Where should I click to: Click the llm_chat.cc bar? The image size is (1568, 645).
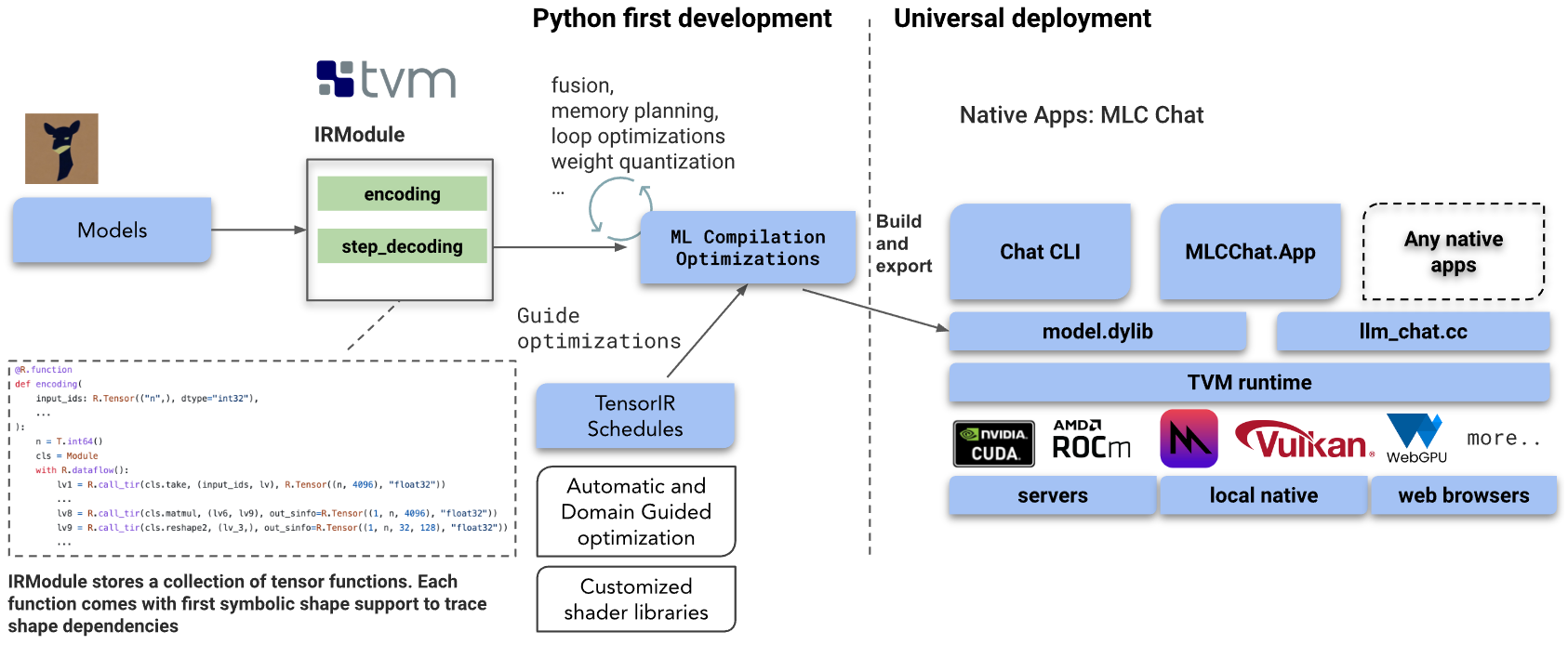point(1413,332)
